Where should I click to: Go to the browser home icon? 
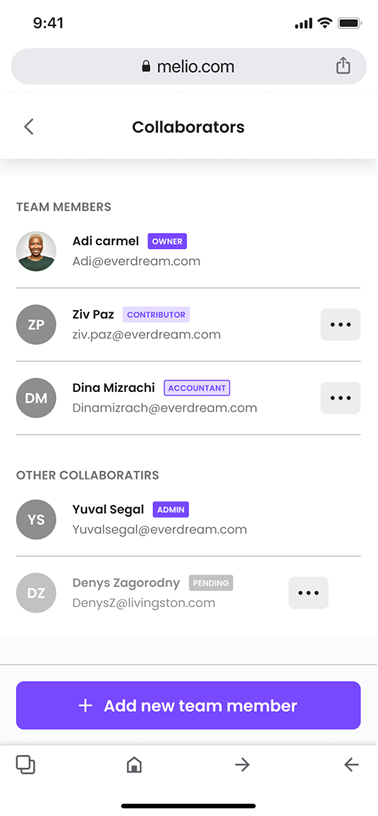134,764
